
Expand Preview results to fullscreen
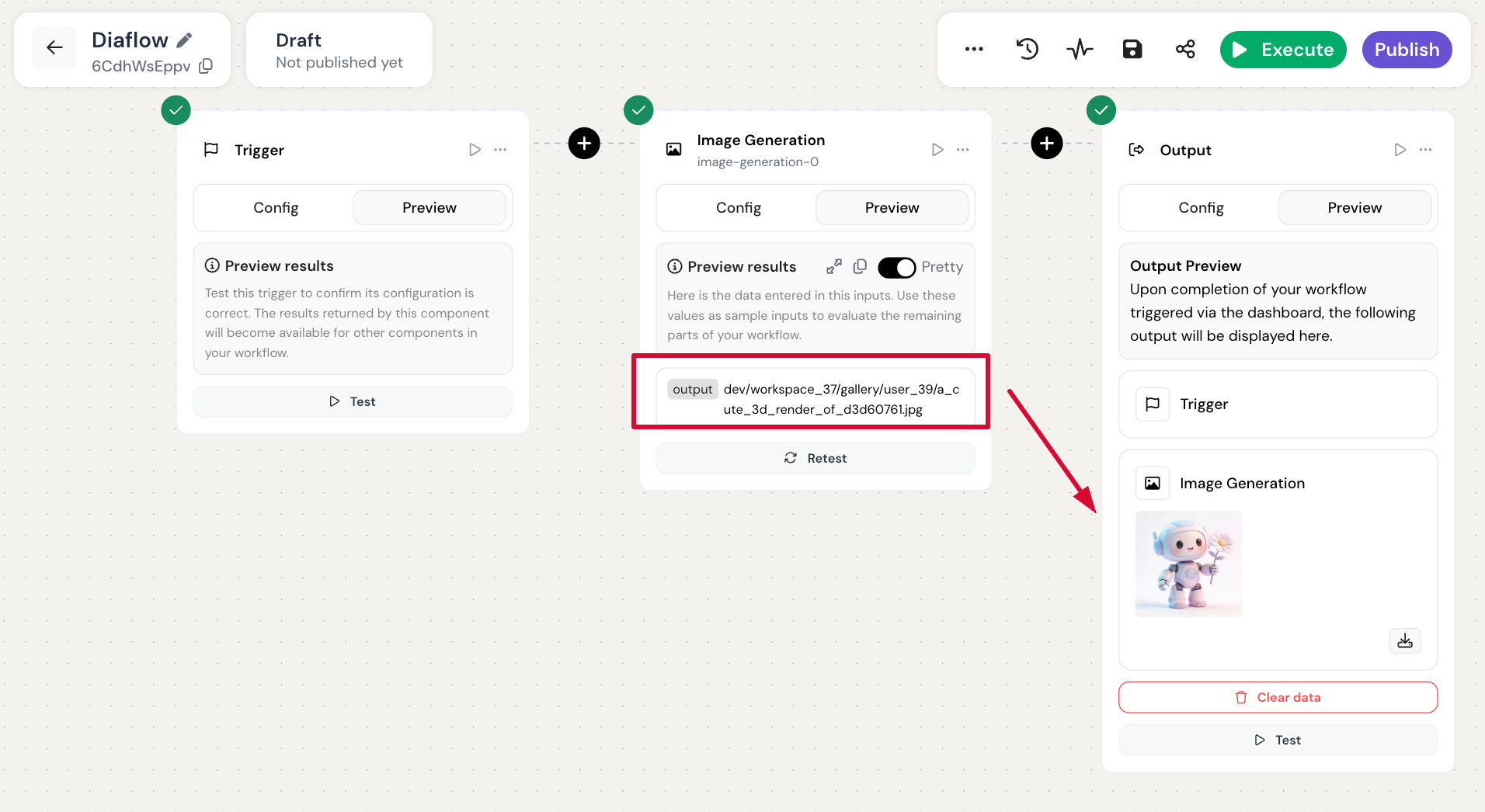coord(834,267)
